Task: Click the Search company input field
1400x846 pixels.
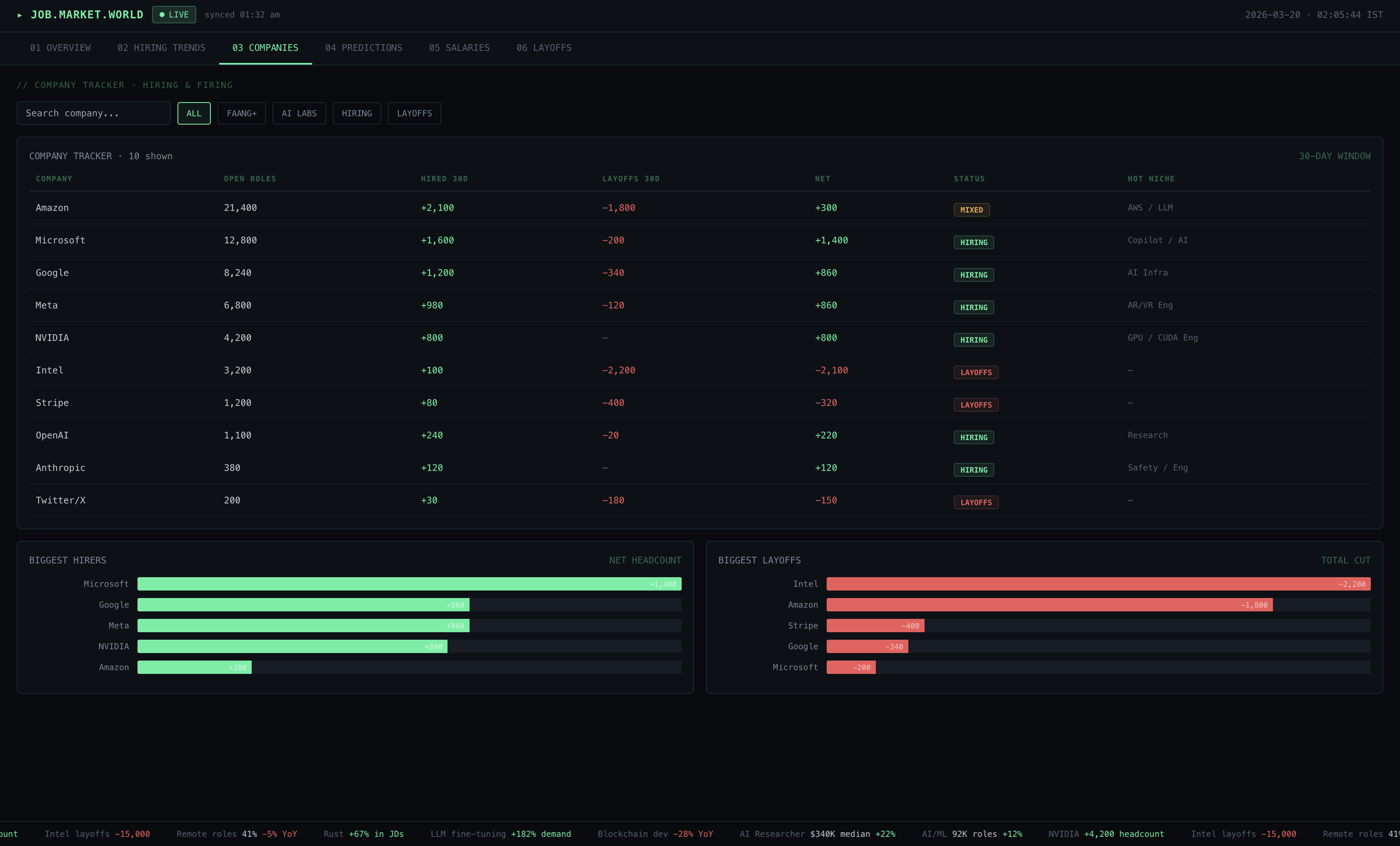Action: tap(94, 113)
